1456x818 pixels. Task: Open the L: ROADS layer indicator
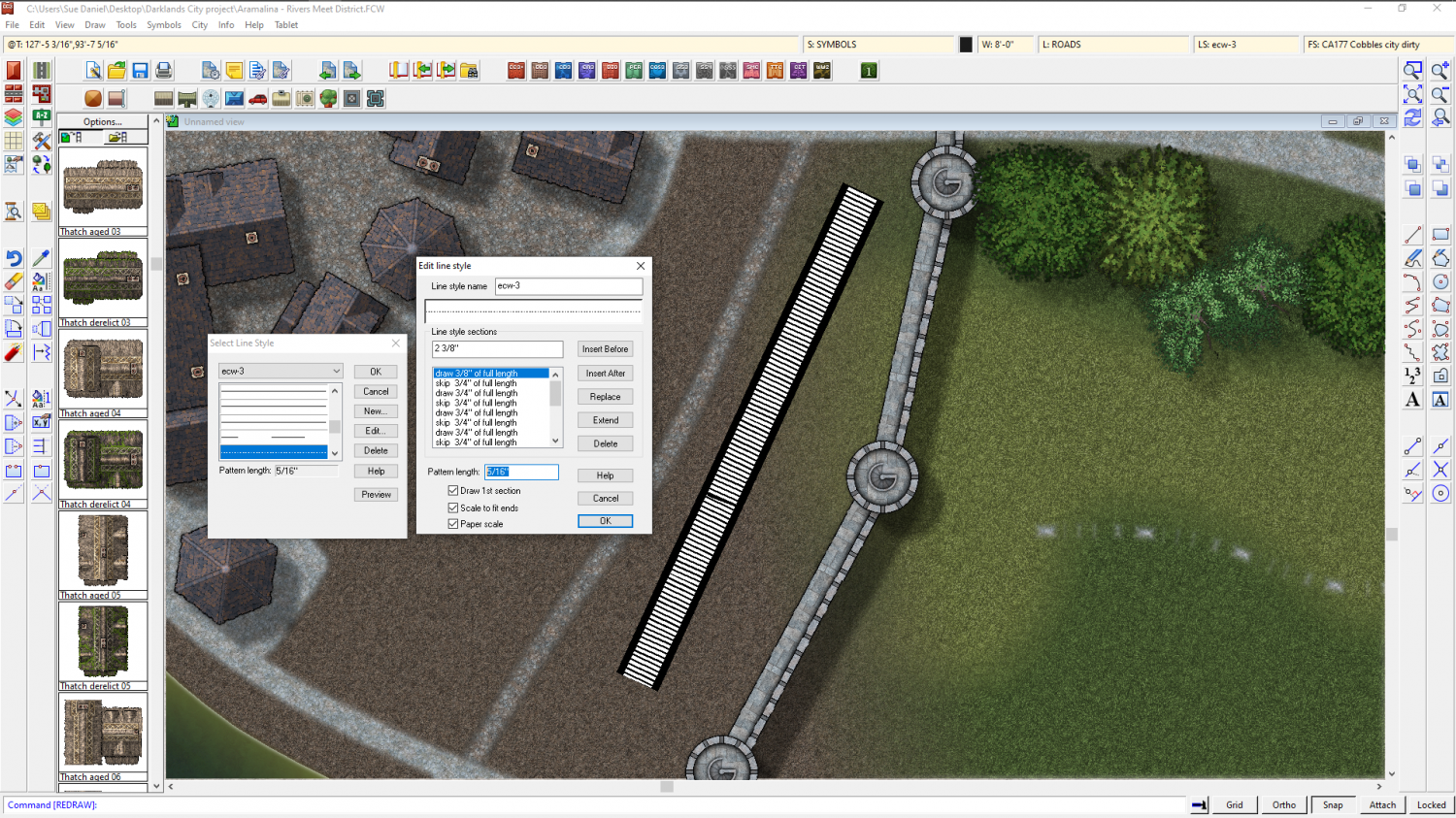[x=1113, y=45]
